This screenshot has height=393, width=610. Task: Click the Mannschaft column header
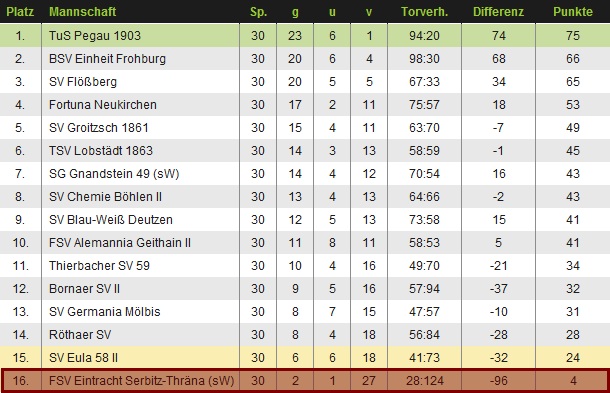(82, 12)
